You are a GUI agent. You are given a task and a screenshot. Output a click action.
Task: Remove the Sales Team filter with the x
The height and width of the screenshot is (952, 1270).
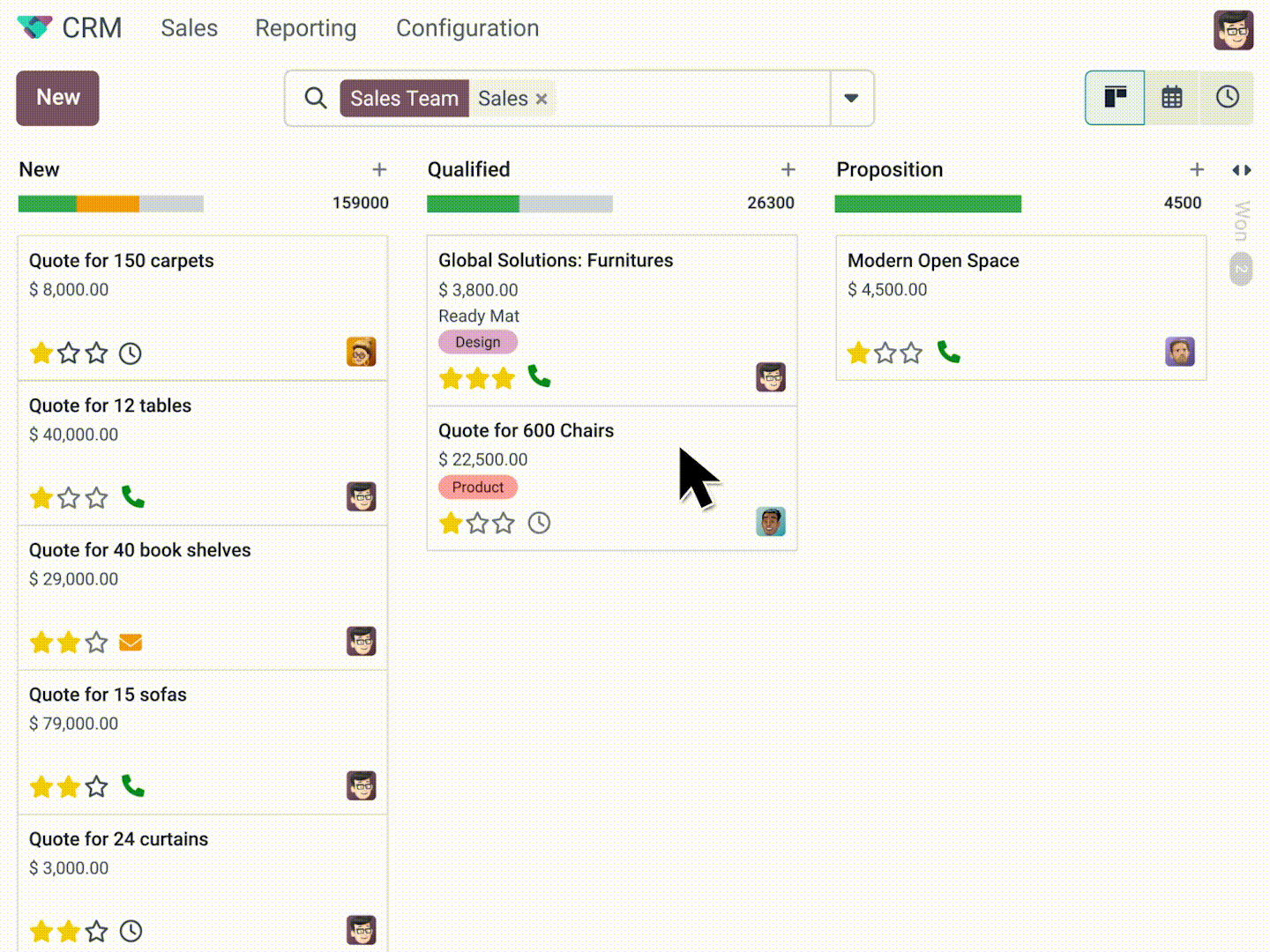(x=542, y=99)
